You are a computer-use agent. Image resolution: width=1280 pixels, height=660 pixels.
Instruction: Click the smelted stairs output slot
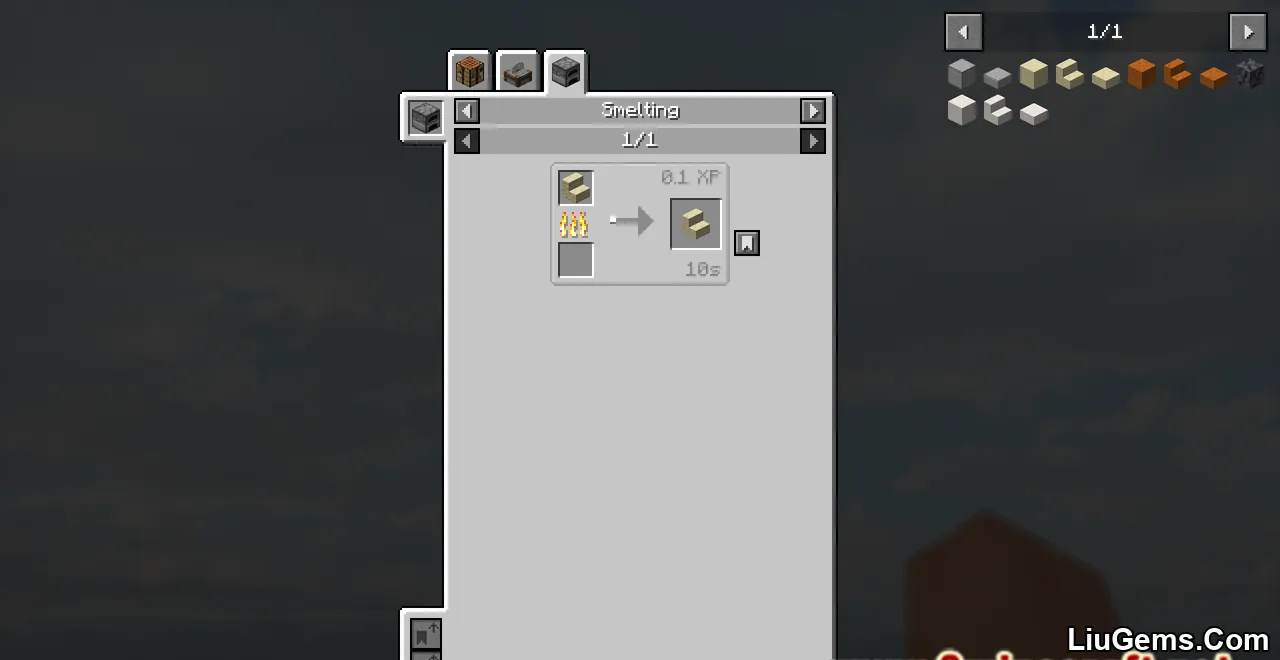[x=696, y=223]
